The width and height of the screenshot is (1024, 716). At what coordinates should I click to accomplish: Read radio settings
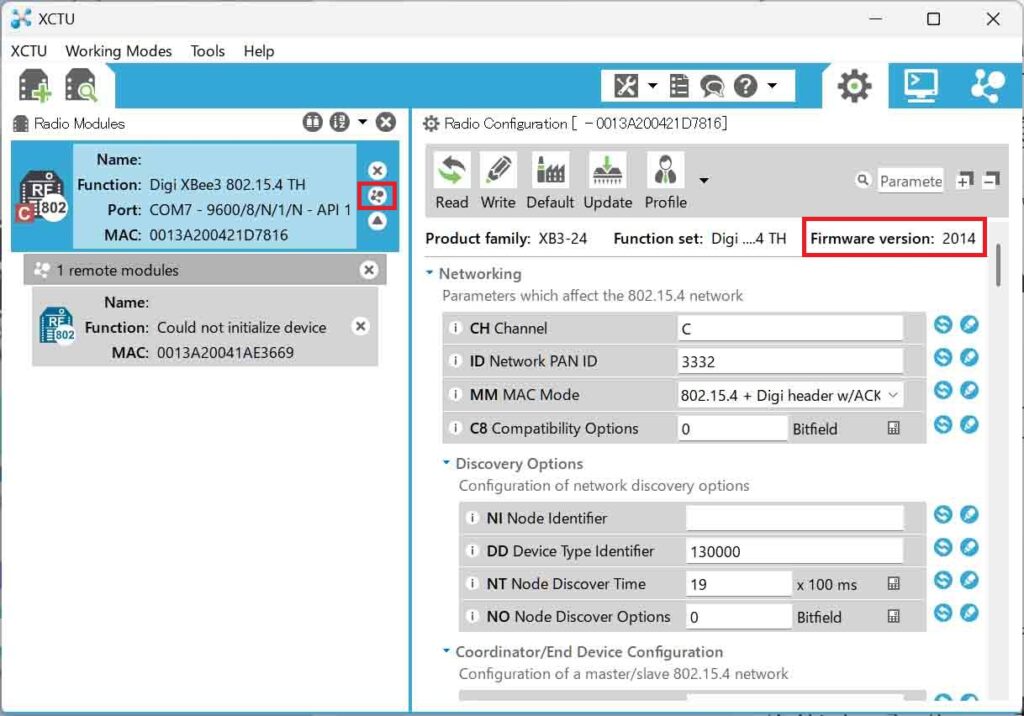452,182
